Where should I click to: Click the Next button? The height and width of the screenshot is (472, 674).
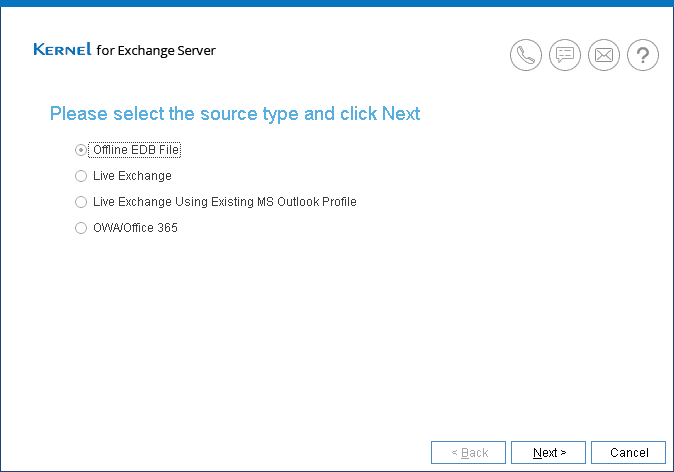pos(548,453)
